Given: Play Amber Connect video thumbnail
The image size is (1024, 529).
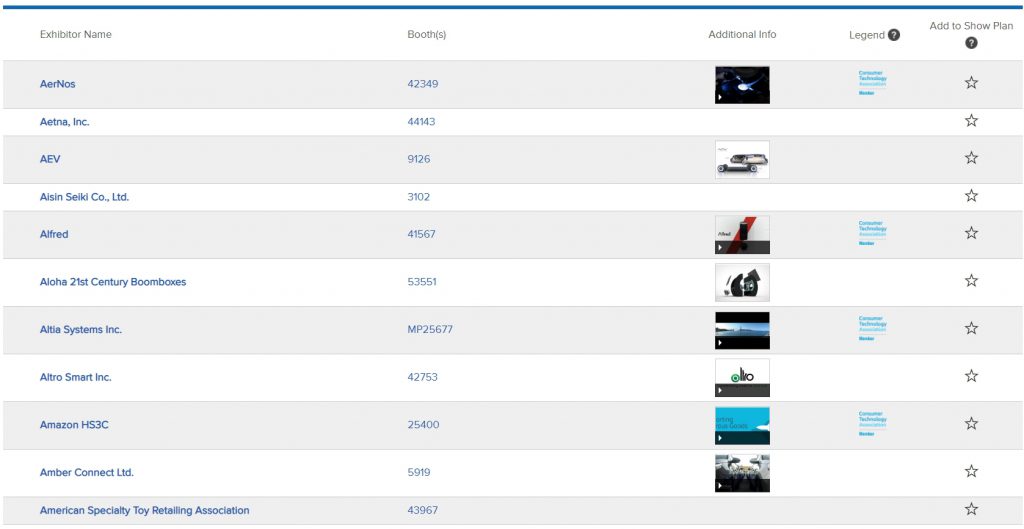Looking at the screenshot, I should coord(742,473).
